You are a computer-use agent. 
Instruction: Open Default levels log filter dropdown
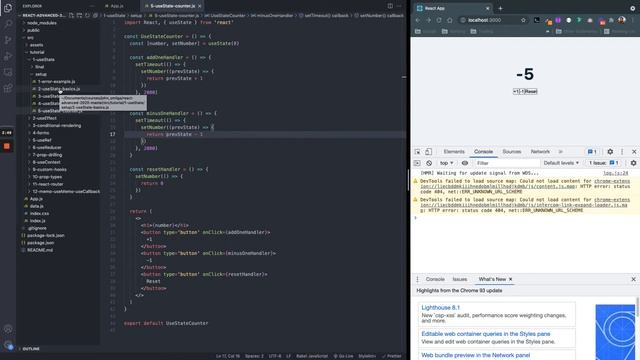coord(561,163)
